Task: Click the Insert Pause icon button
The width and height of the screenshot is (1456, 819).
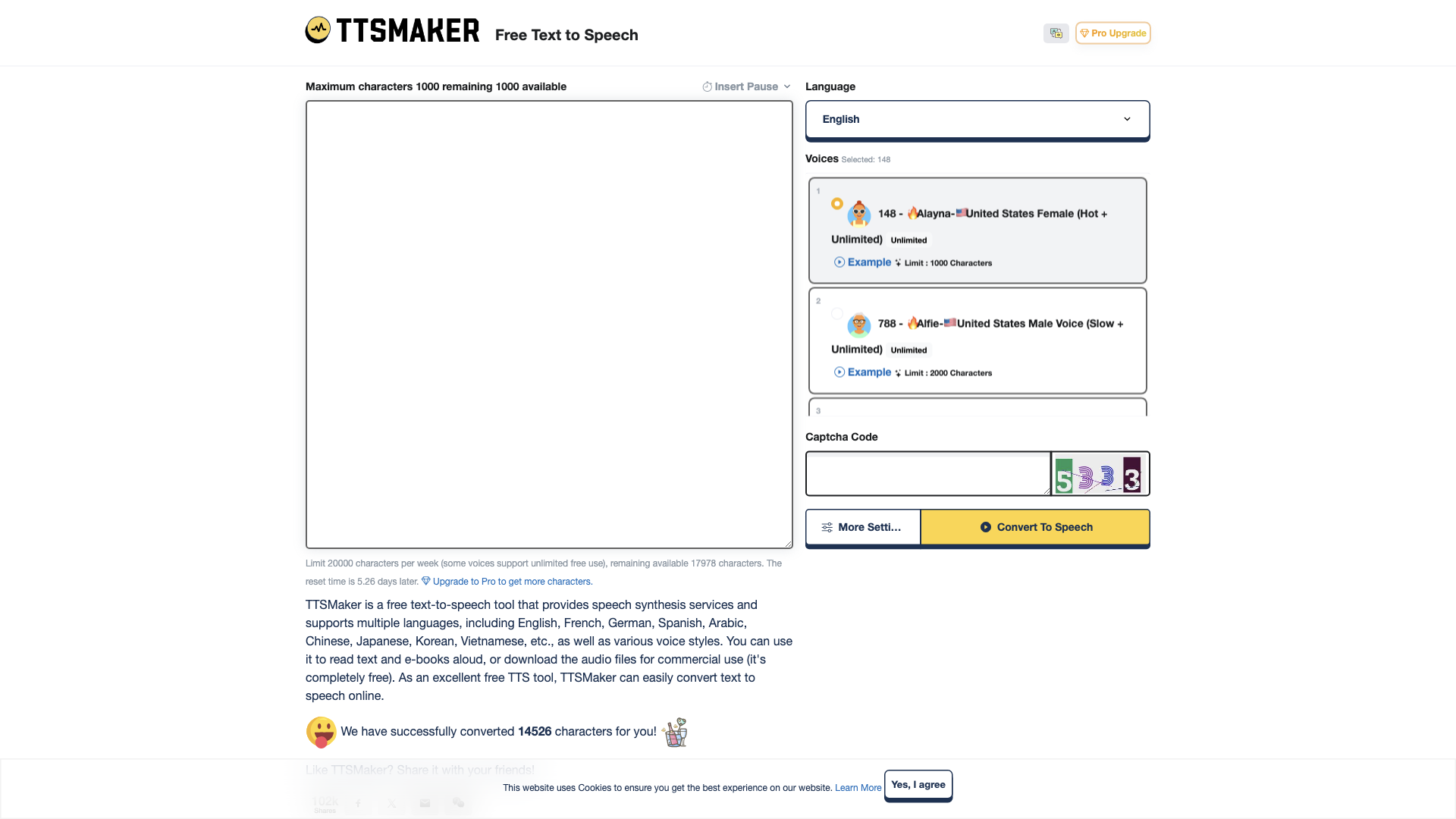Action: pyautogui.click(x=708, y=86)
